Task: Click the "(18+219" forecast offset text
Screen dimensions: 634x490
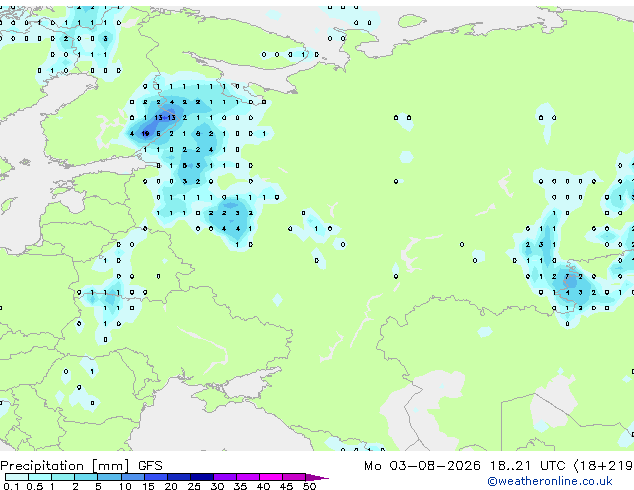Action: pyautogui.click(x=603, y=466)
